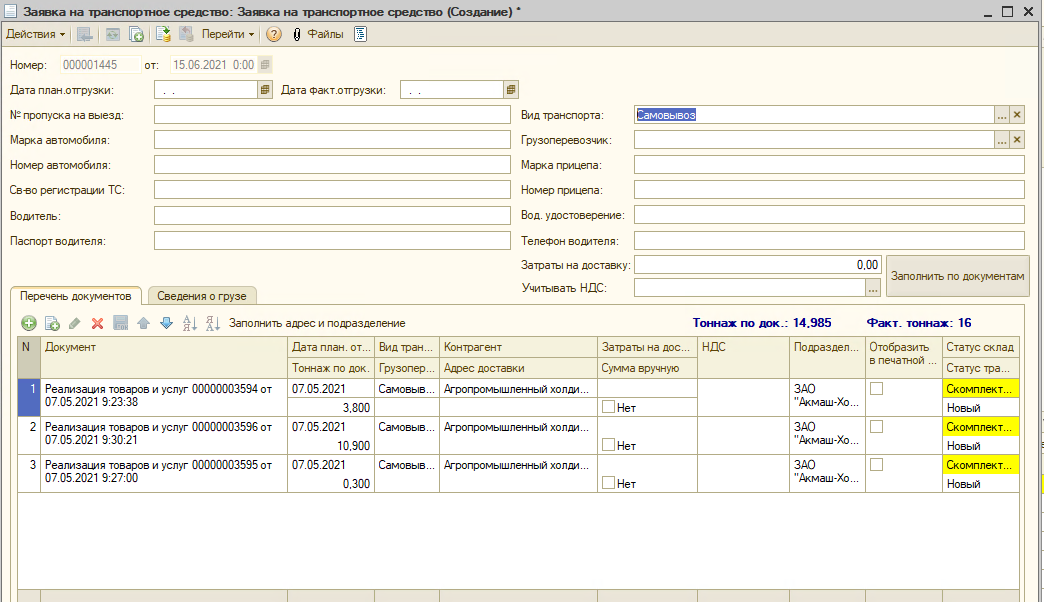The width and height of the screenshot is (1044, 602).
Task: Open calendar for Дата факт.отгрузки
Action: click(x=511, y=90)
